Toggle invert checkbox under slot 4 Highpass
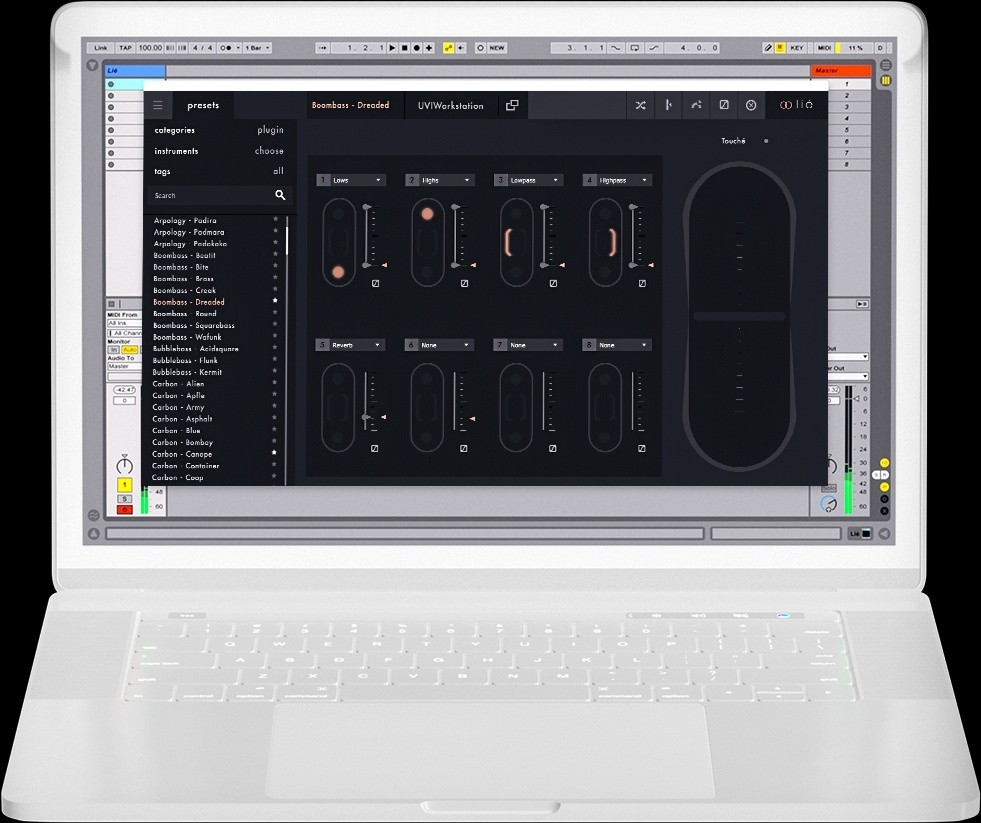The height and width of the screenshot is (823, 981). 642,284
